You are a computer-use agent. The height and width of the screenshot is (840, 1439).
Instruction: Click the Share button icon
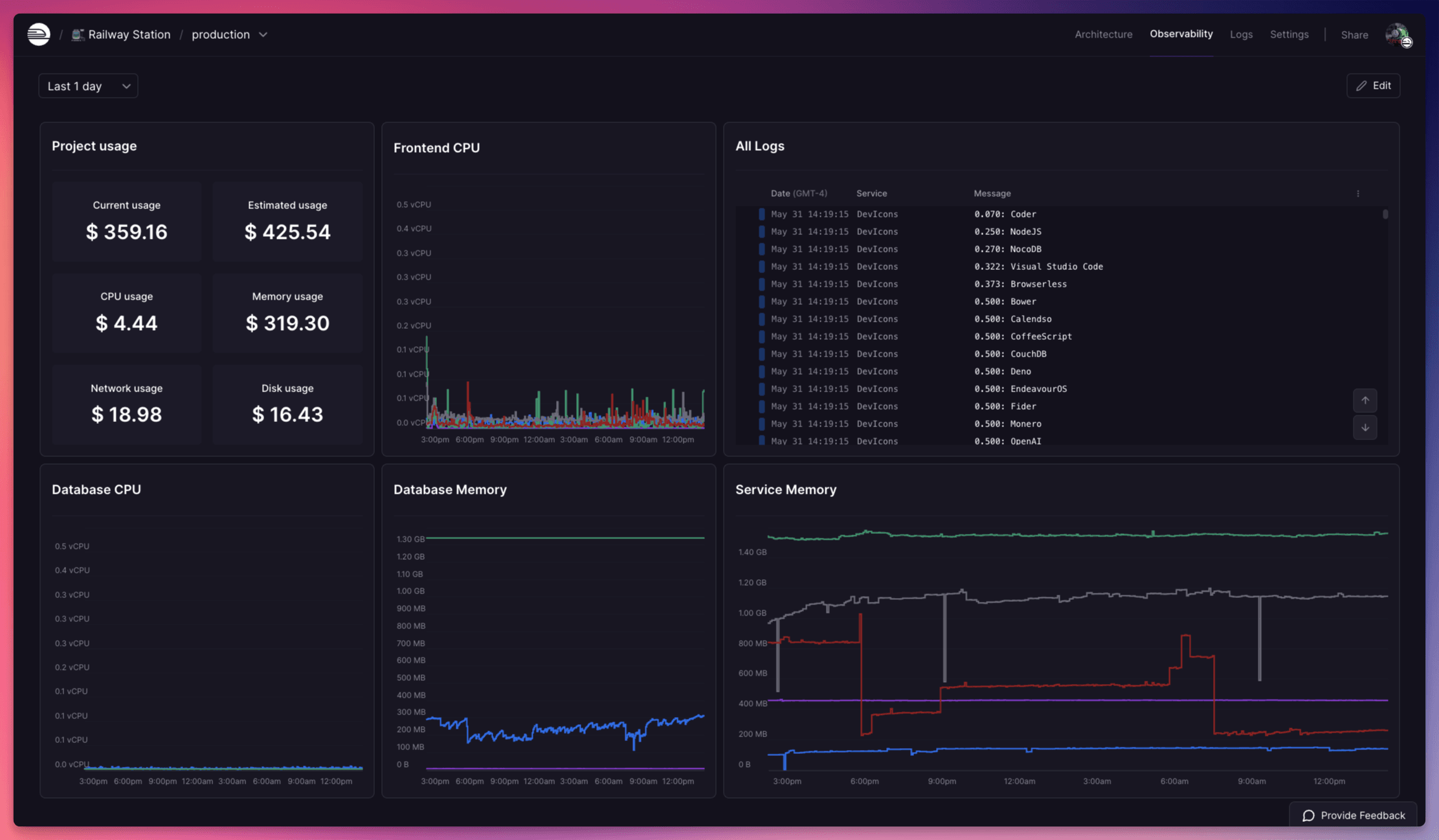(1354, 34)
